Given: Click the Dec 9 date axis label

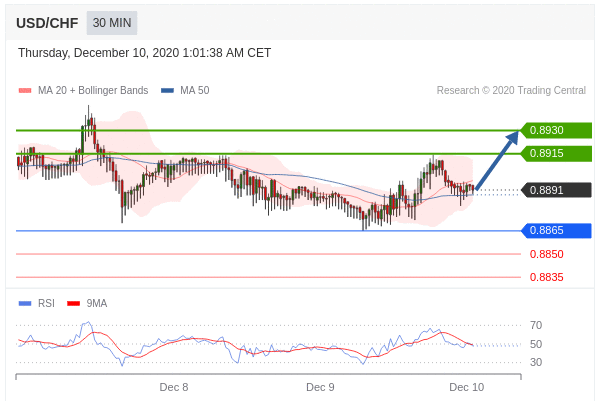Looking at the screenshot, I should pos(320,387).
